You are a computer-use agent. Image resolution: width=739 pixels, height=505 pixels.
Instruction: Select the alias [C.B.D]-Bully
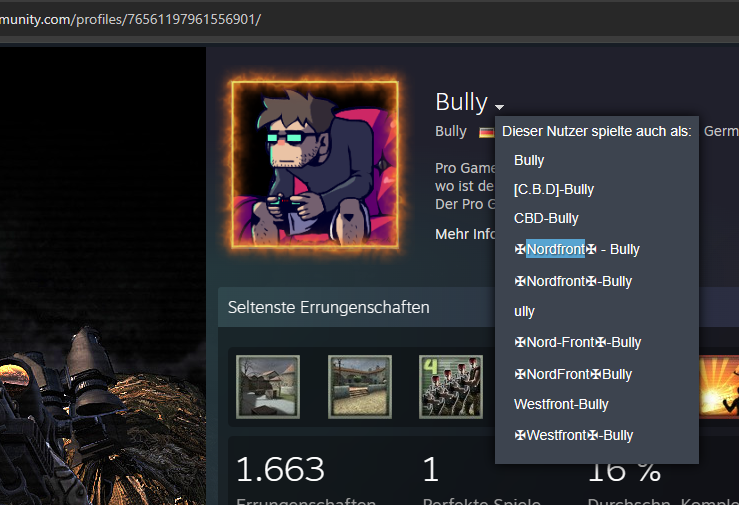[x=554, y=189]
